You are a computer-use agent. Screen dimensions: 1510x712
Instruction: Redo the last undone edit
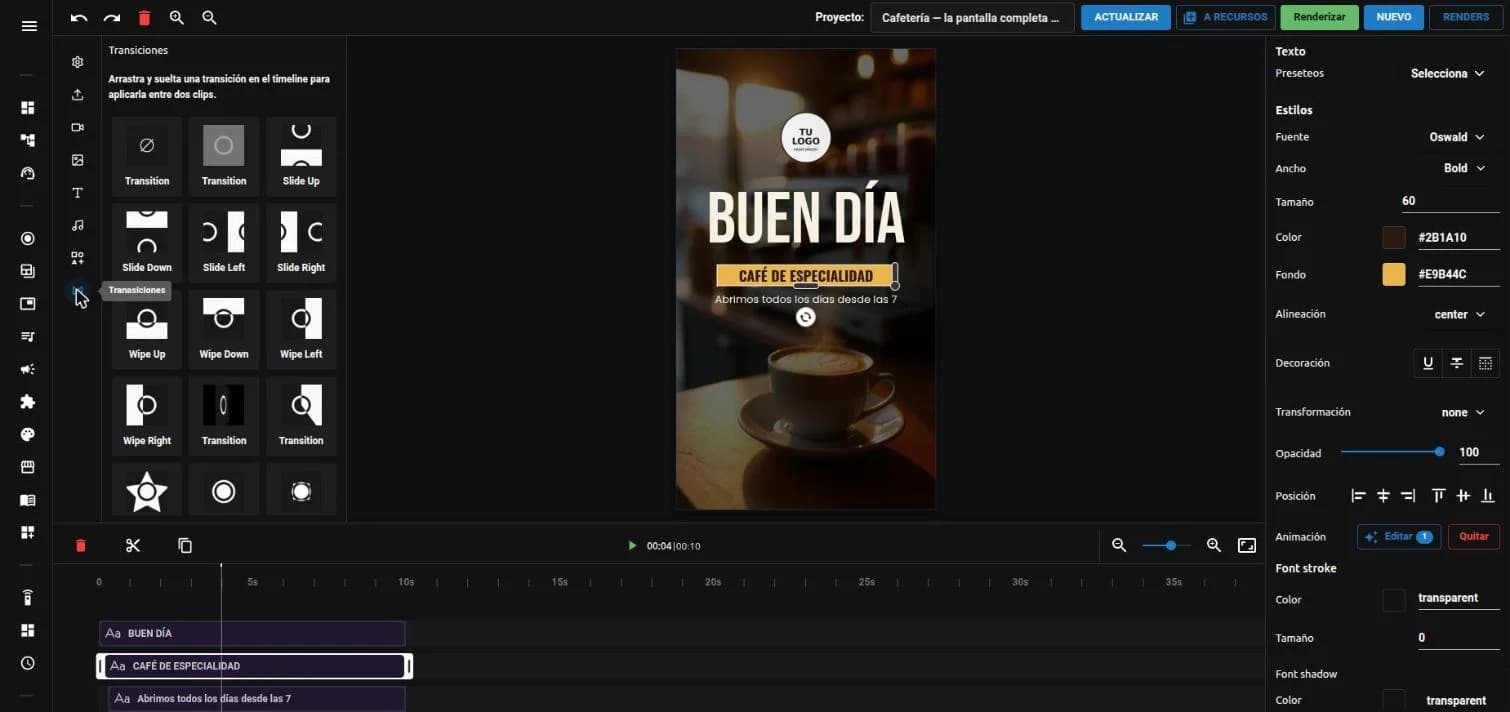tap(112, 18)
